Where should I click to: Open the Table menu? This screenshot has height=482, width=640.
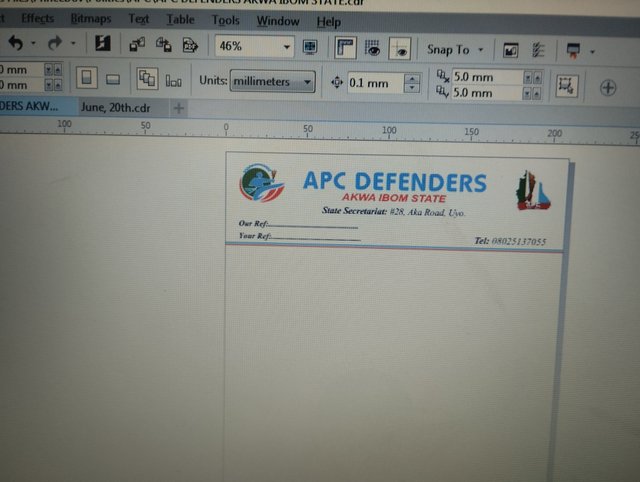click(x=180, y=20)
